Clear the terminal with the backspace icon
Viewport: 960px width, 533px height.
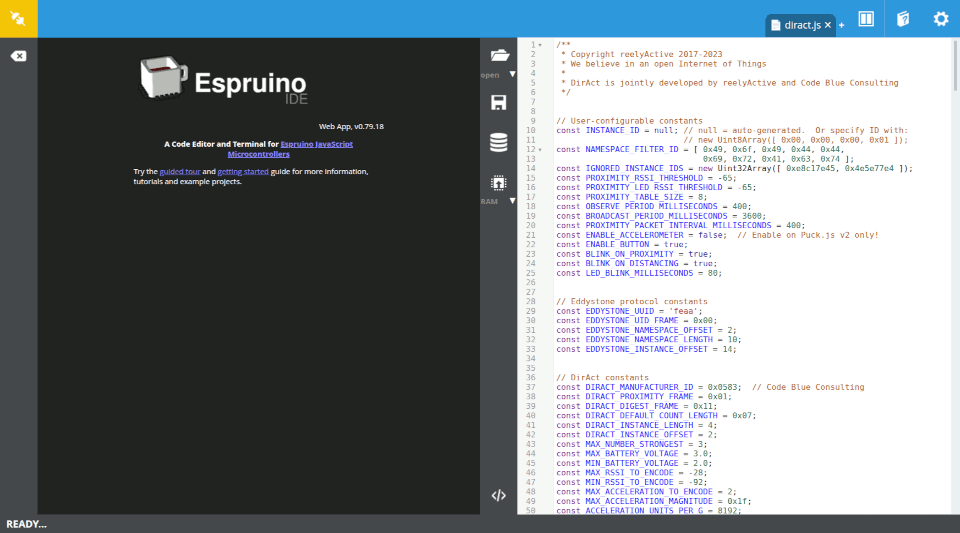[x=18, y=56]
